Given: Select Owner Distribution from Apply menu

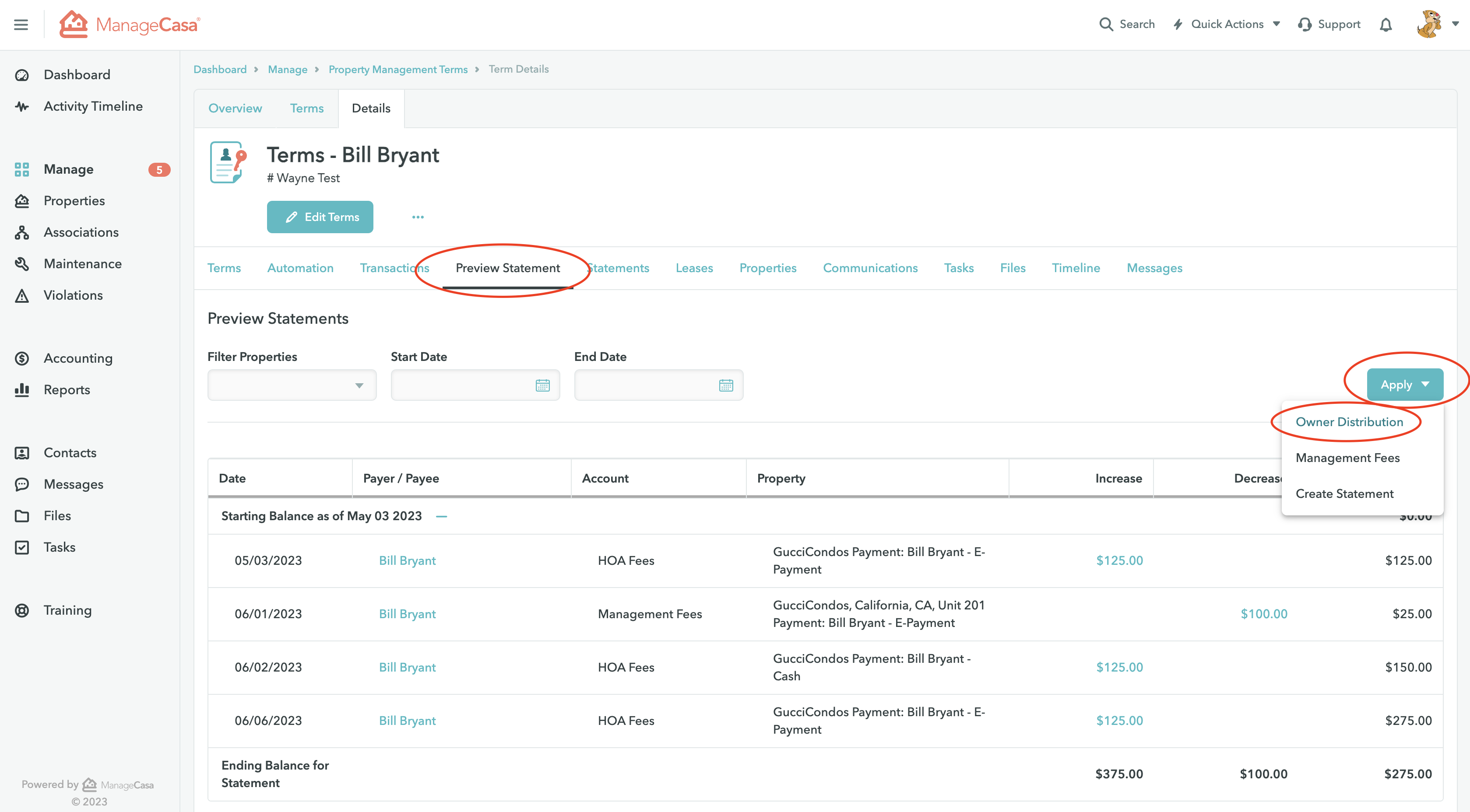Looking at the screenshot, I should (x=1349, y=422).
